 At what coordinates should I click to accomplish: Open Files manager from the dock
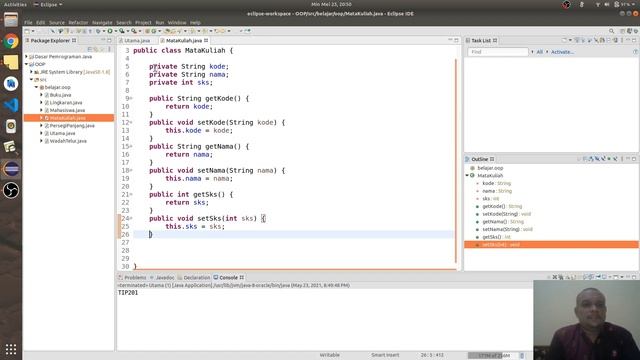(x=11, y=20)
